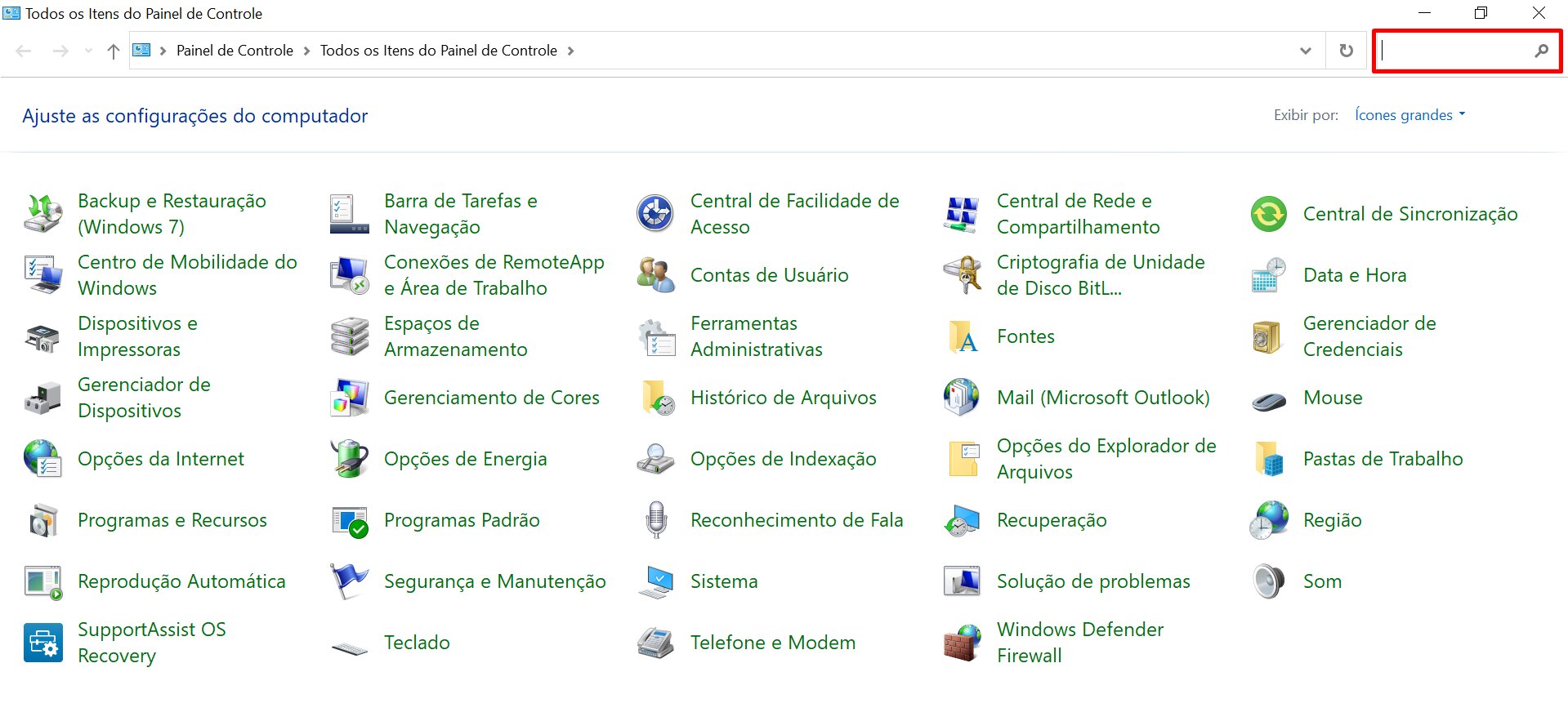Expand chevron after Painel de Controle breadcrumb

click(x=306, y=51)
